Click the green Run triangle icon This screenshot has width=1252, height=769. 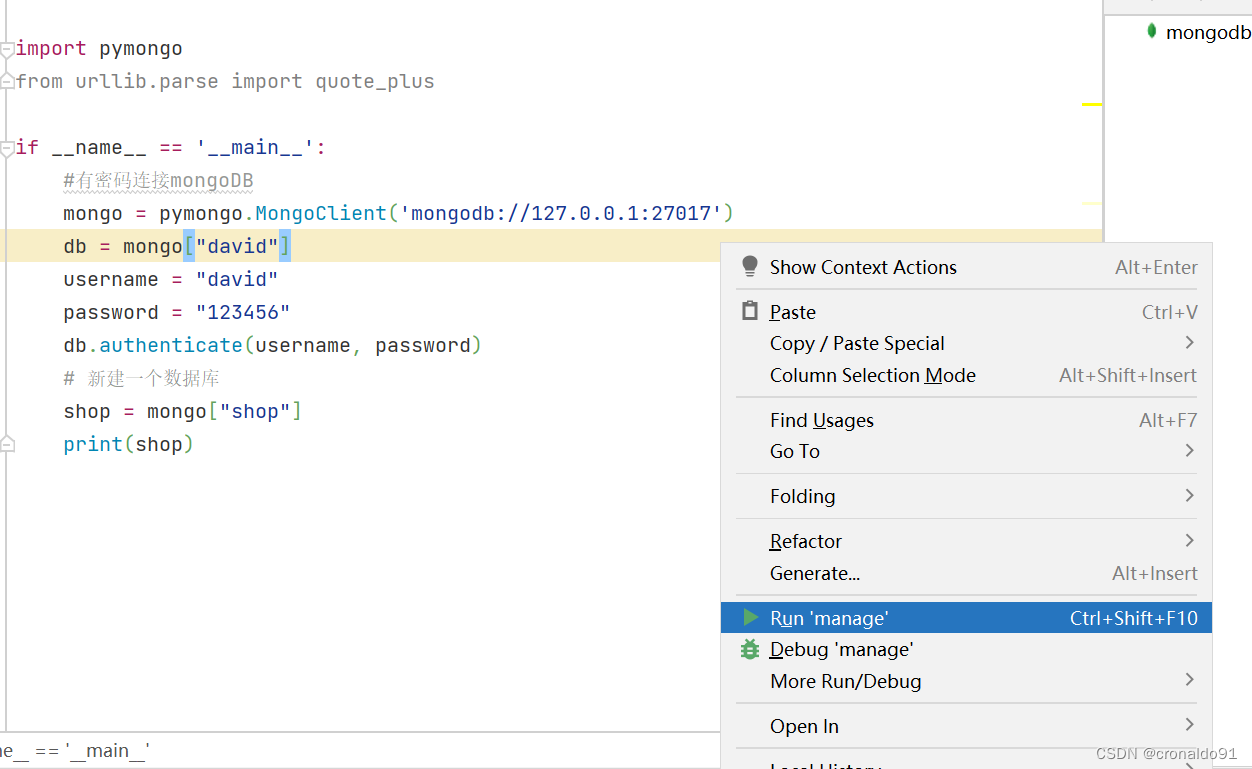point(750,618)
